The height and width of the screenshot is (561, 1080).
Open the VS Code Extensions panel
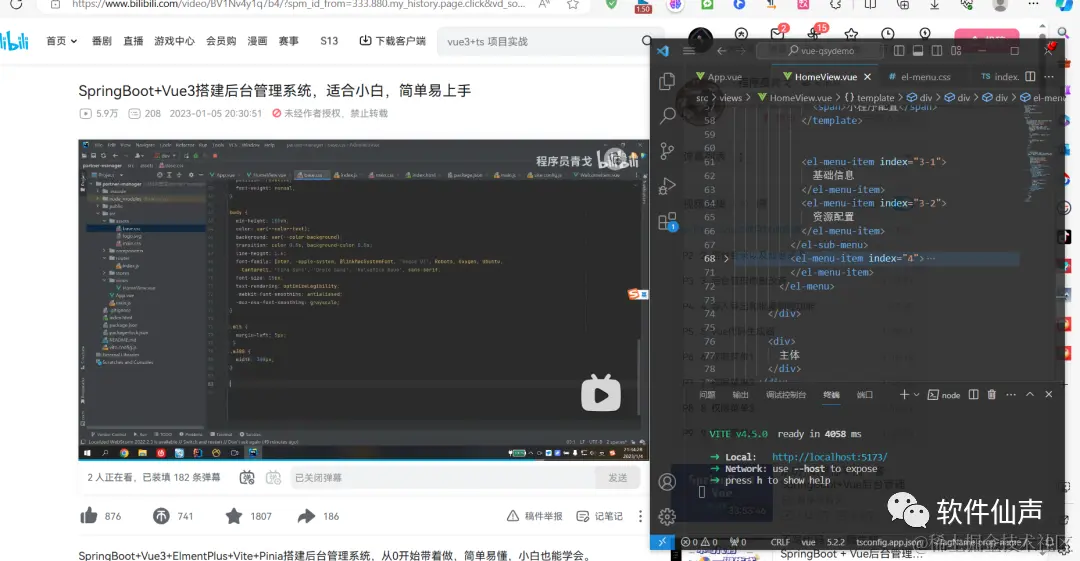(x=667, y=221)
